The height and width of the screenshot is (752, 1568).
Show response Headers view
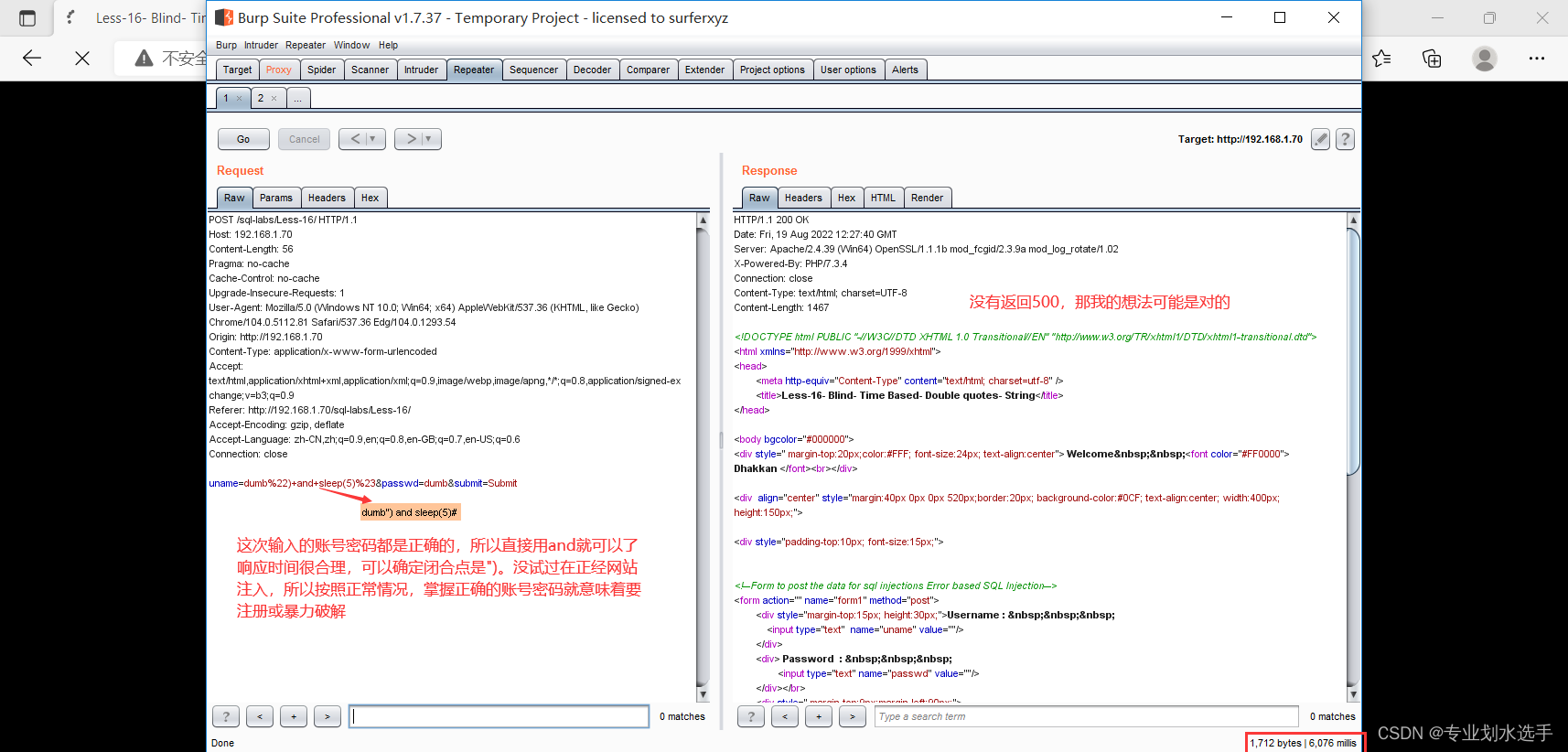click(803, 198)
